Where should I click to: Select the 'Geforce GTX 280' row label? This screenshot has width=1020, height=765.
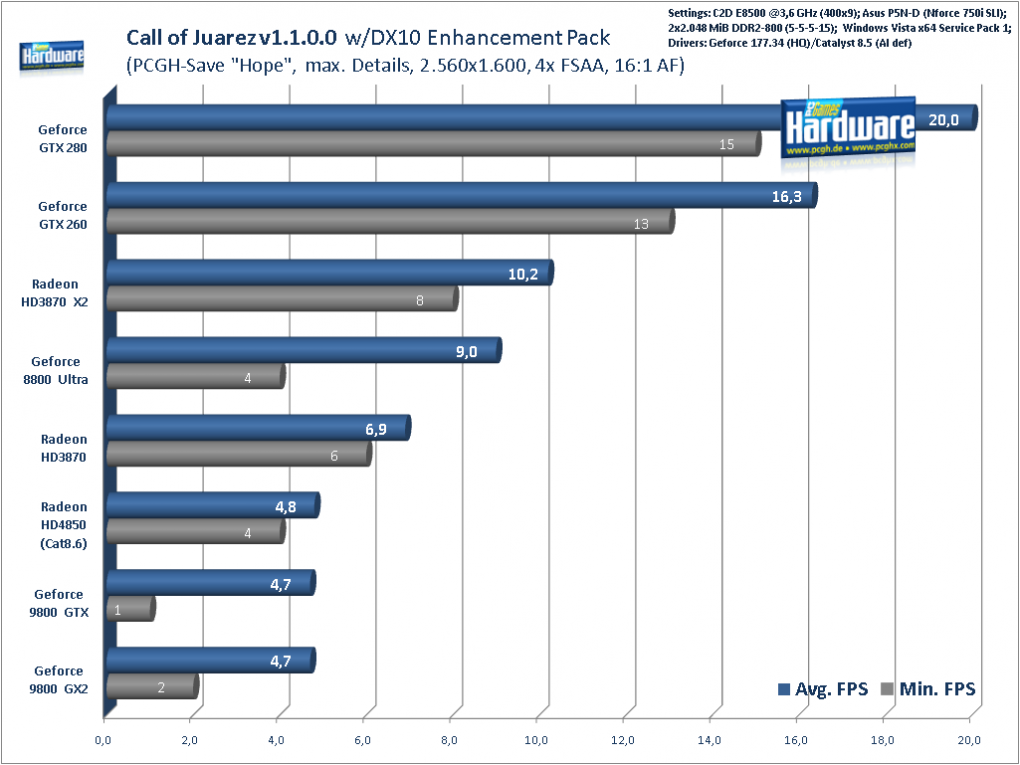pyautogui.click(x=62, y=139)
